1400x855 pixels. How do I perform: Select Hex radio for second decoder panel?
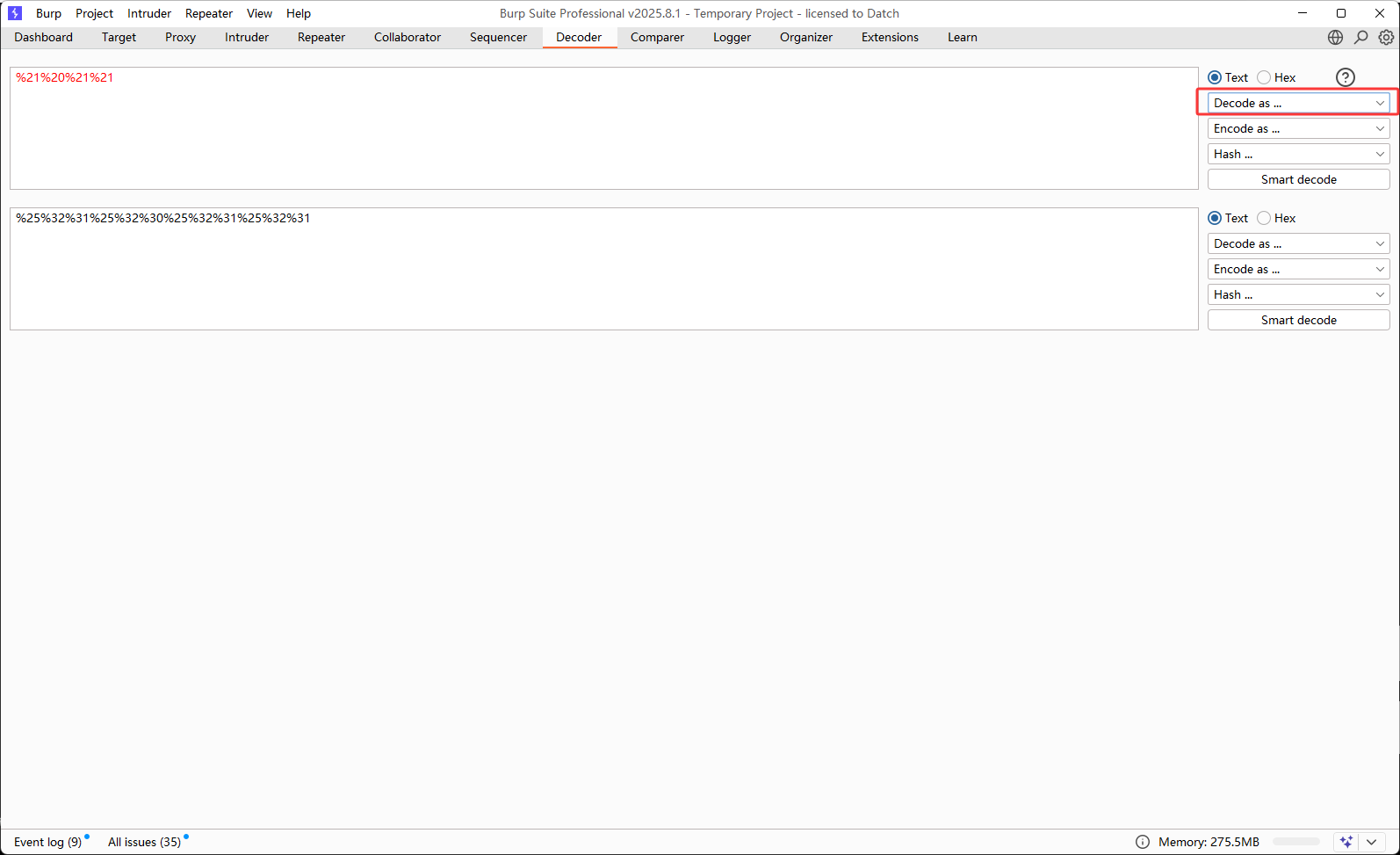click(1276, 218)
